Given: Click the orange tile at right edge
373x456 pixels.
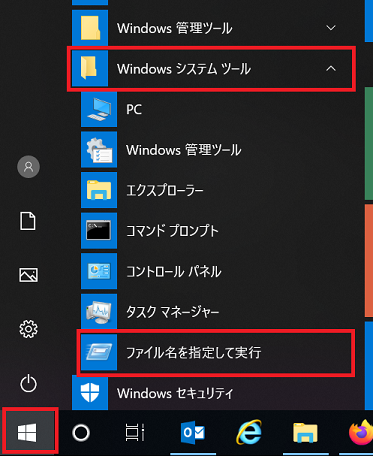Looking at the screenshot, I should pyautogui.click(x=369, y=260).
